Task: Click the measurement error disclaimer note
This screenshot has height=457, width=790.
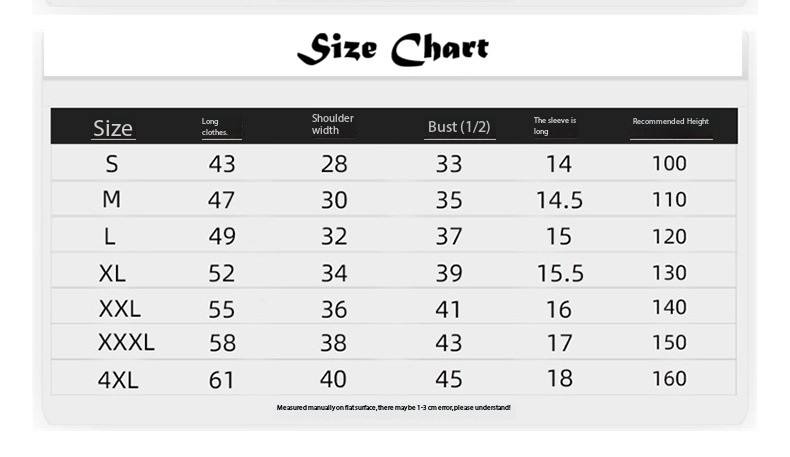Action: click(x=393, y=408)
